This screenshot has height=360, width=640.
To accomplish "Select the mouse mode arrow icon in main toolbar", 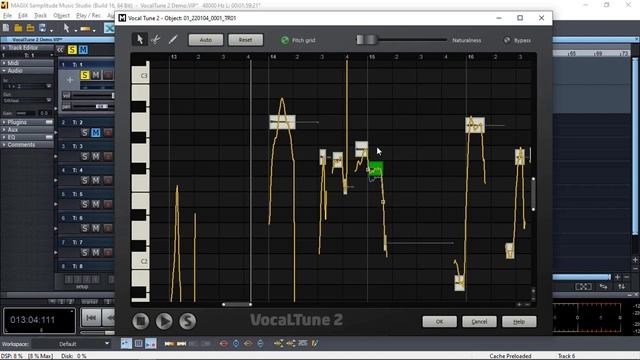I will point(66,28).
